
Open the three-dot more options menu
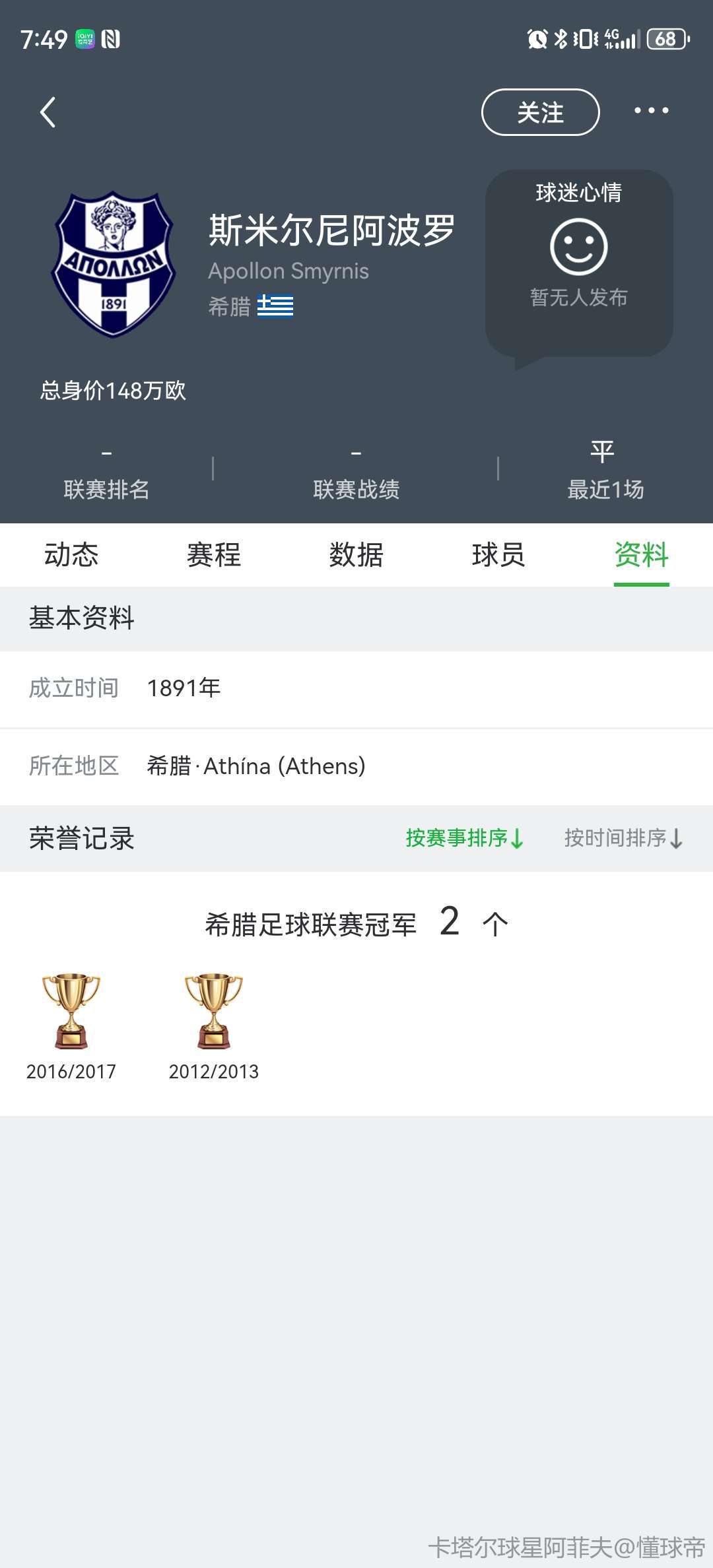point(651,111)
